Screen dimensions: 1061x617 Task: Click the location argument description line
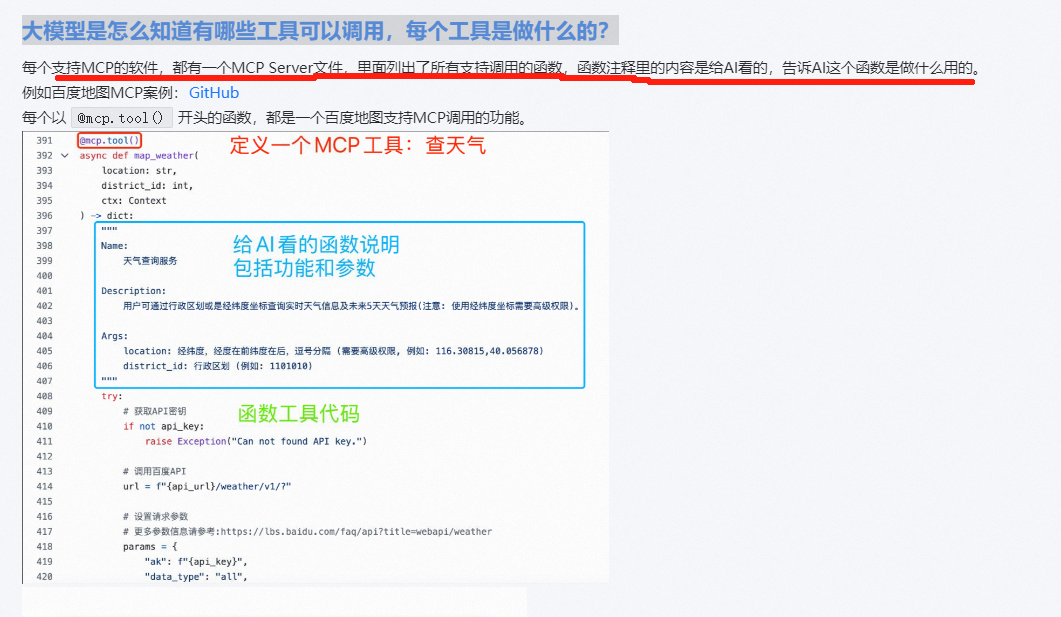tap(334, 351)
